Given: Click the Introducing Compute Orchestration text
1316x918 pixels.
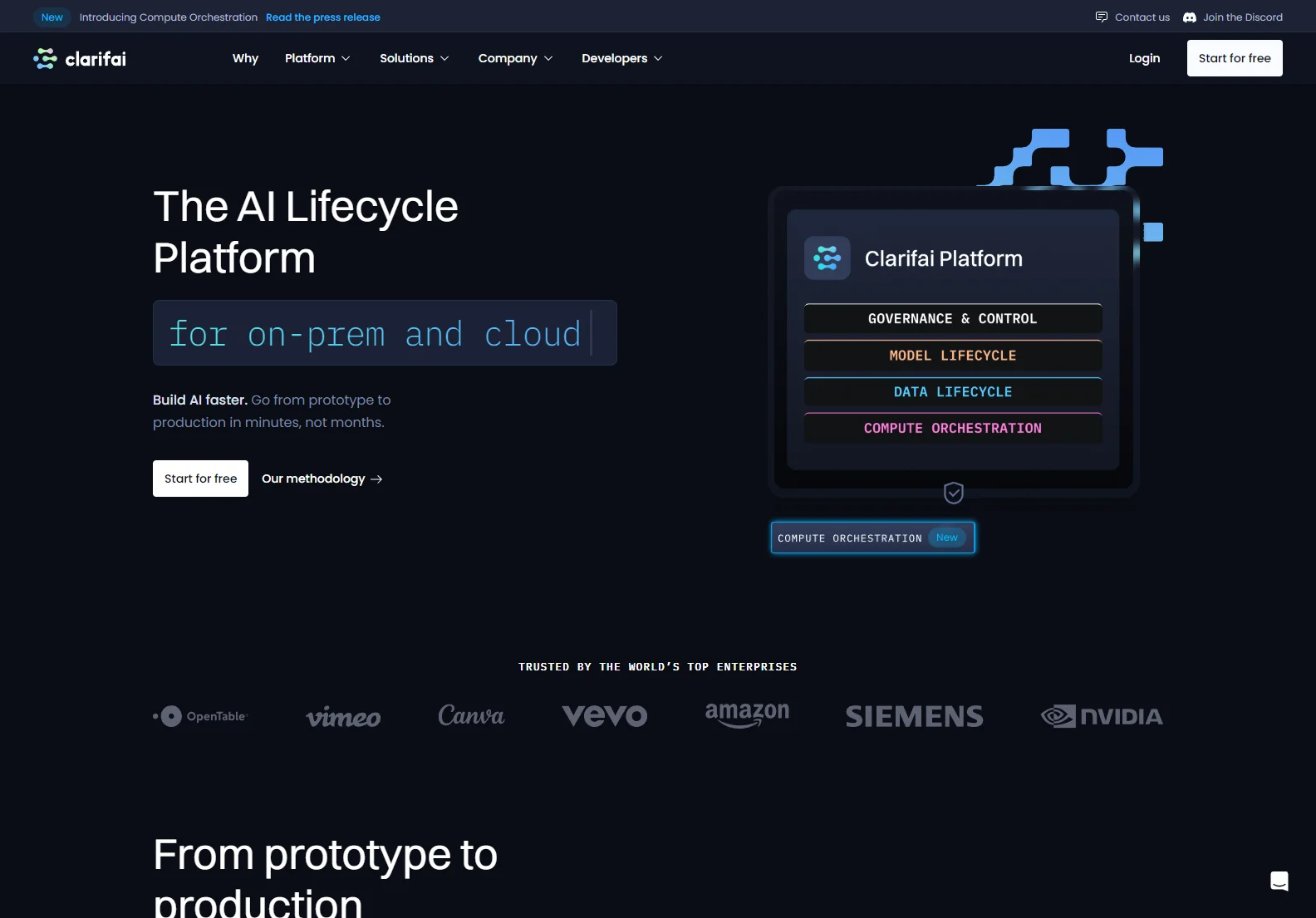Looking at the screenshot, I should coord(169,17).
